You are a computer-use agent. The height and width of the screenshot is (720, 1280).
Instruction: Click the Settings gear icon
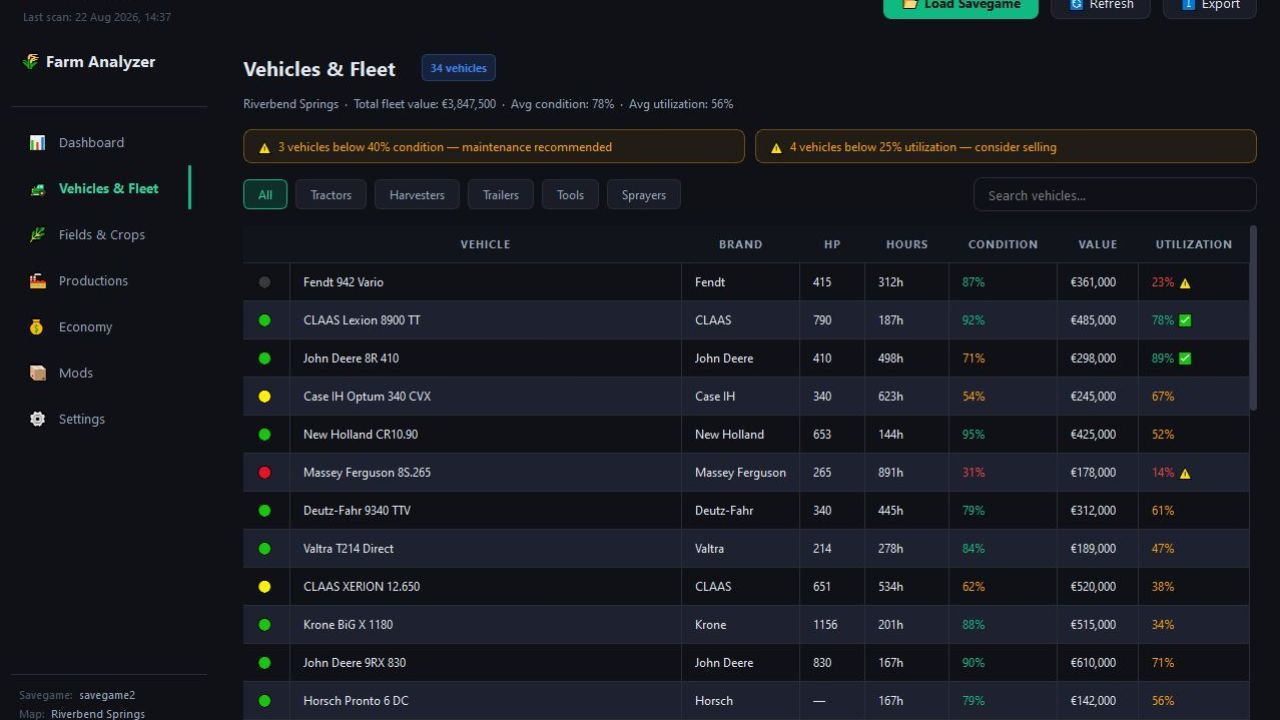[38, 419]
